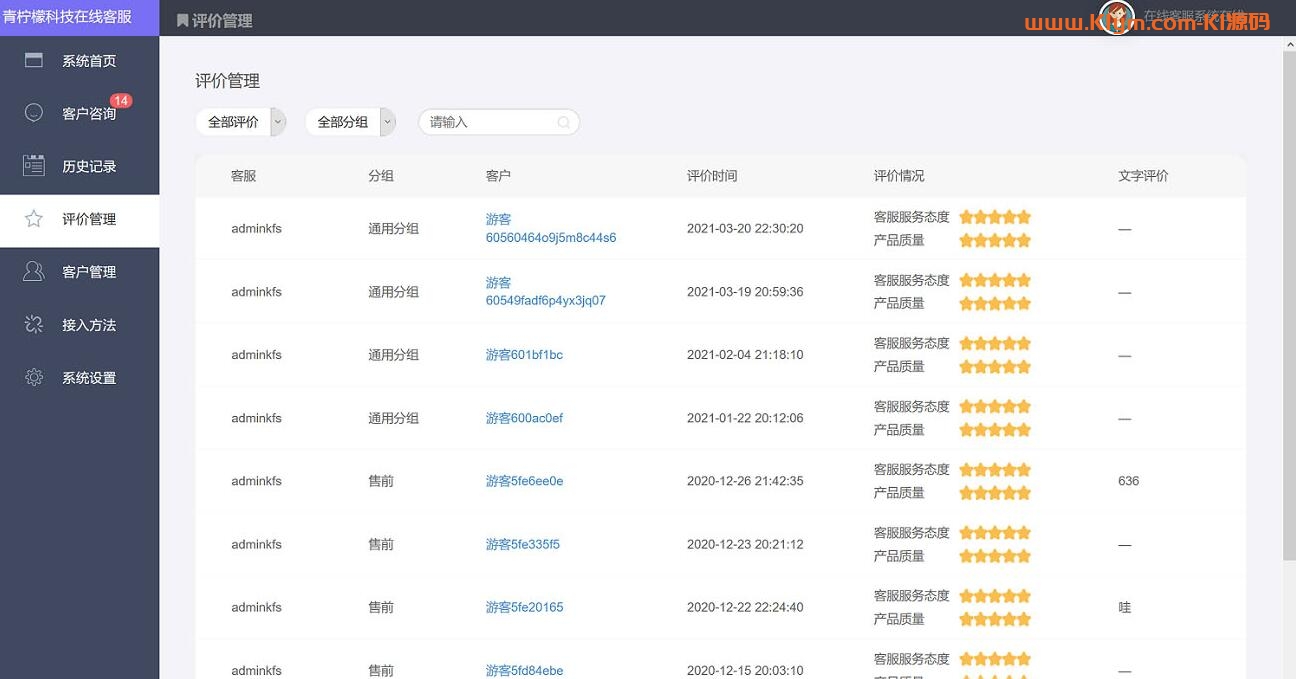Select timestamp 2021-01-22 20:12:06
The image size is (1296, 679).
745,418
